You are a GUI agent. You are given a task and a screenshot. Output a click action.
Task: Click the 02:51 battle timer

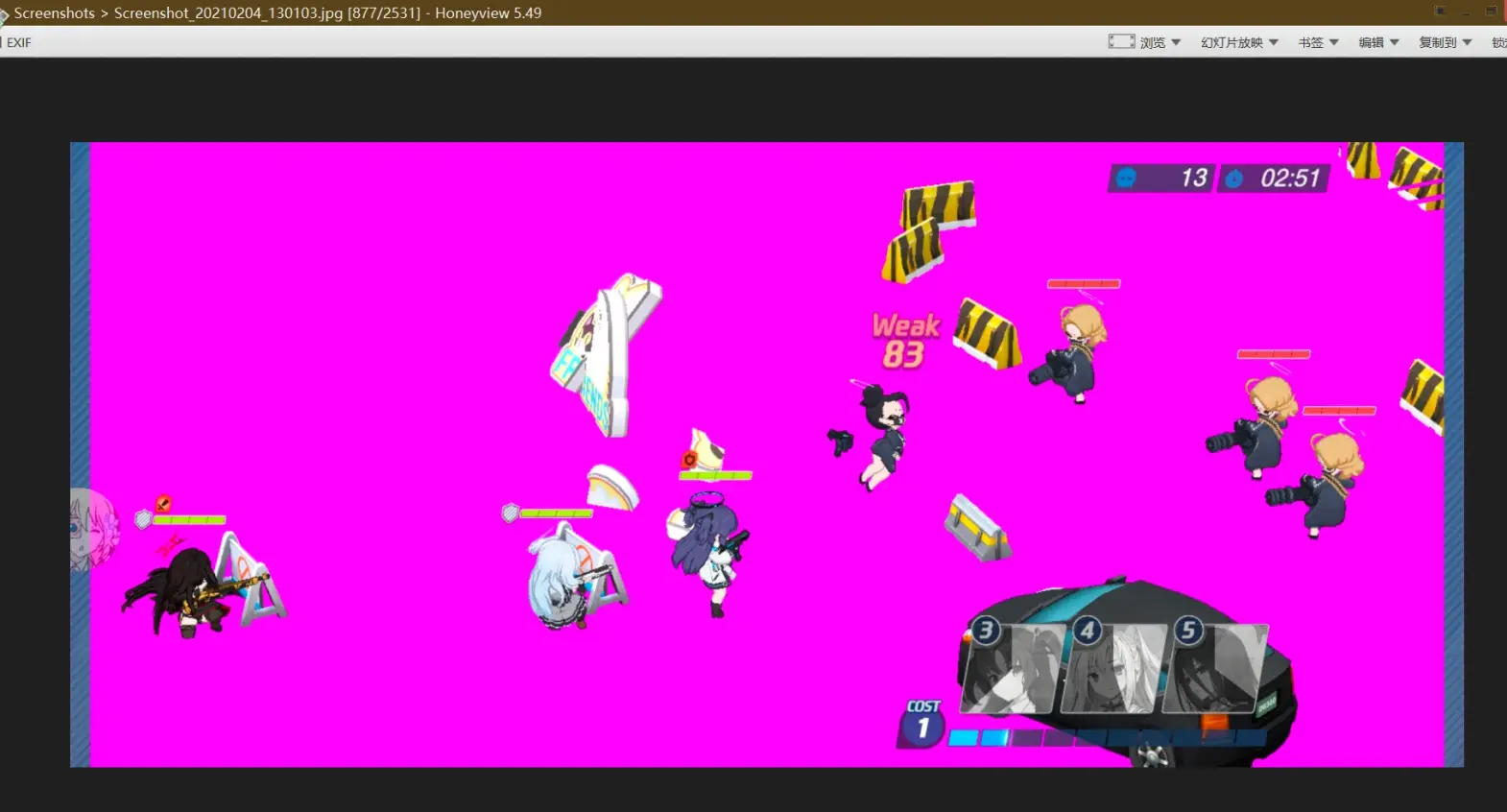[1290, 178]
